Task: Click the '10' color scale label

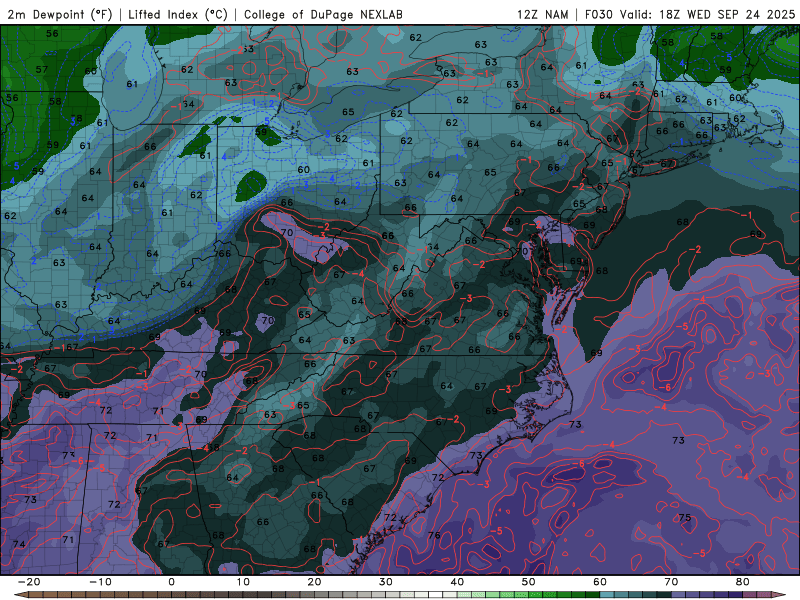Action: point(243,582)
